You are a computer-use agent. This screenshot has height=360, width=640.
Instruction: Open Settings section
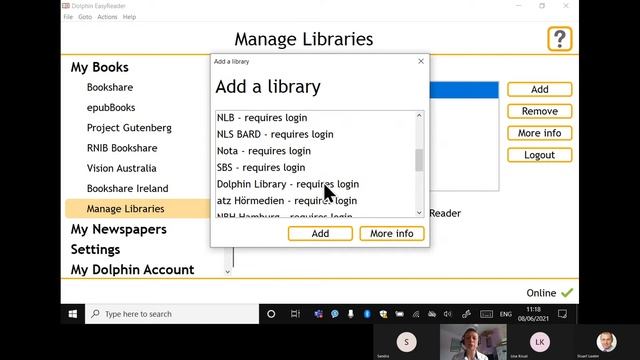tap(95, 249)
